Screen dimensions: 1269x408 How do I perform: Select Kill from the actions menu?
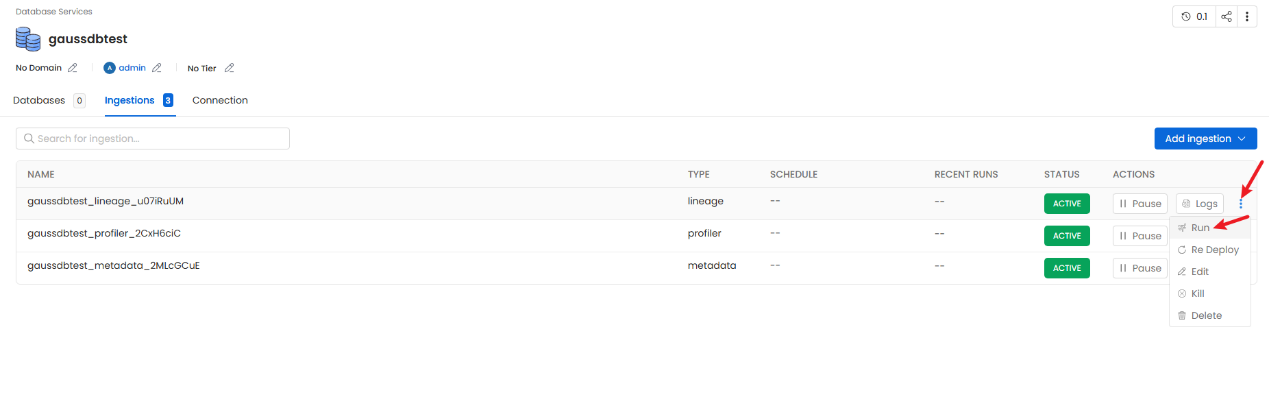[x=1197, y=294]
